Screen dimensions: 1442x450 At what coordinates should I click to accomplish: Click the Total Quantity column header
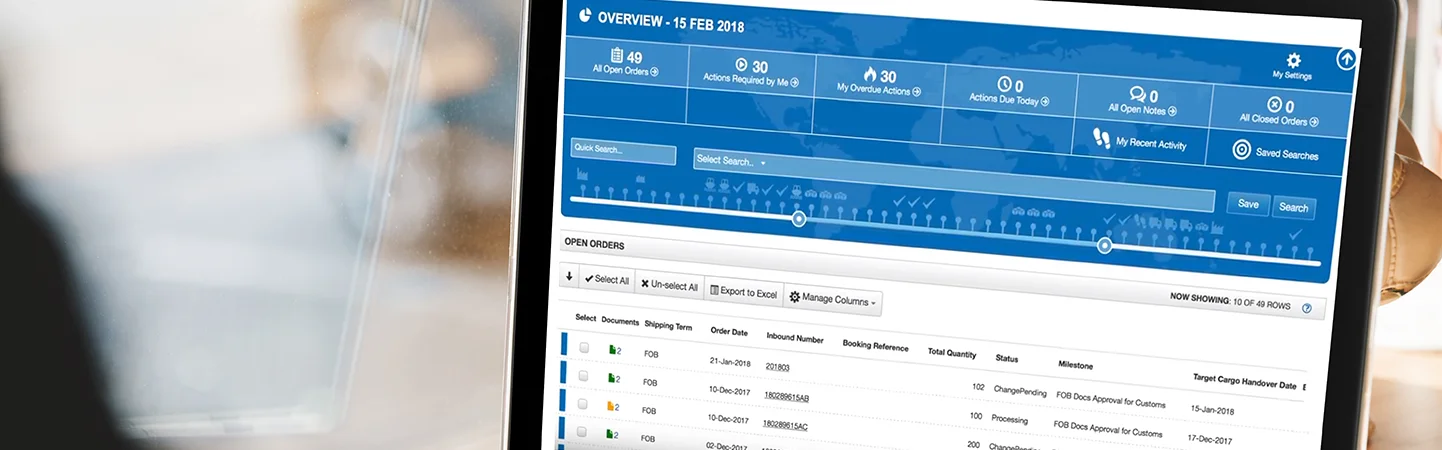pos(951,353)
